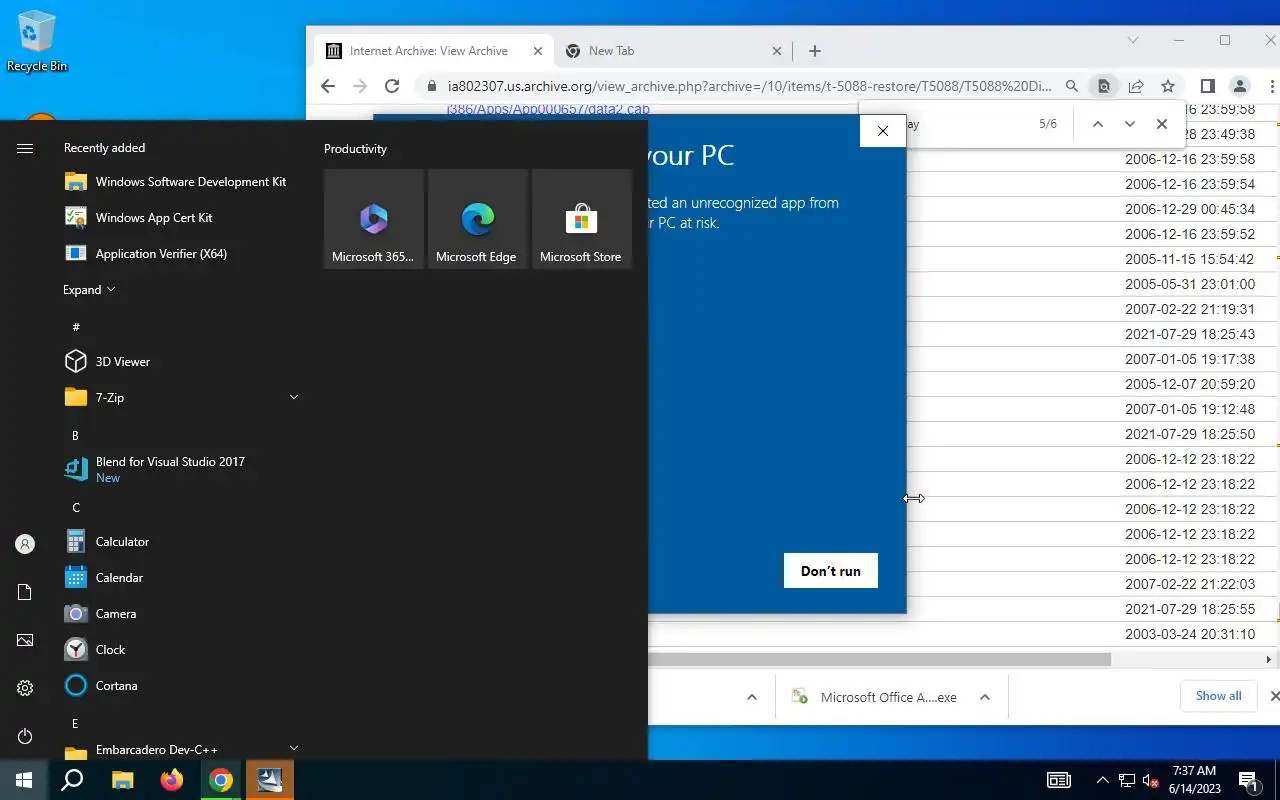This screenshot has height=800, width=1280.
Task: Open Chrome tab search dropdown
Action: click(x=1133, y=40)
